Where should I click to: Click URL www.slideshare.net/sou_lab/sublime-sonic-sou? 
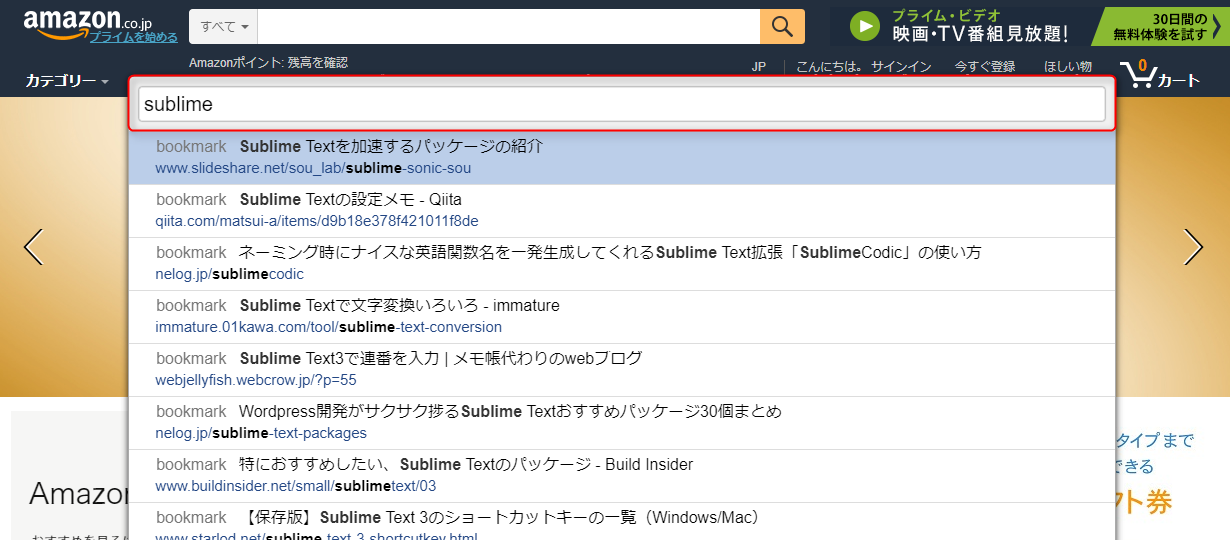(313, 168)
